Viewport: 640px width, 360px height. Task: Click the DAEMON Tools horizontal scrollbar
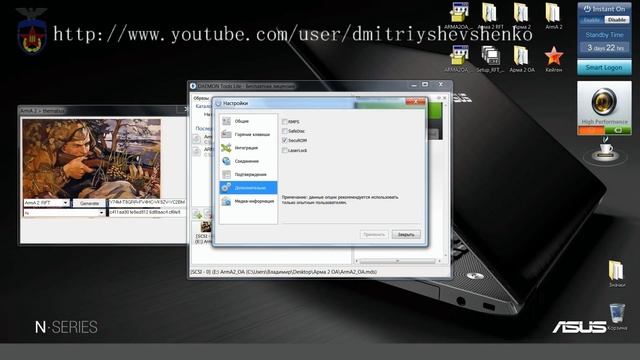398,261
